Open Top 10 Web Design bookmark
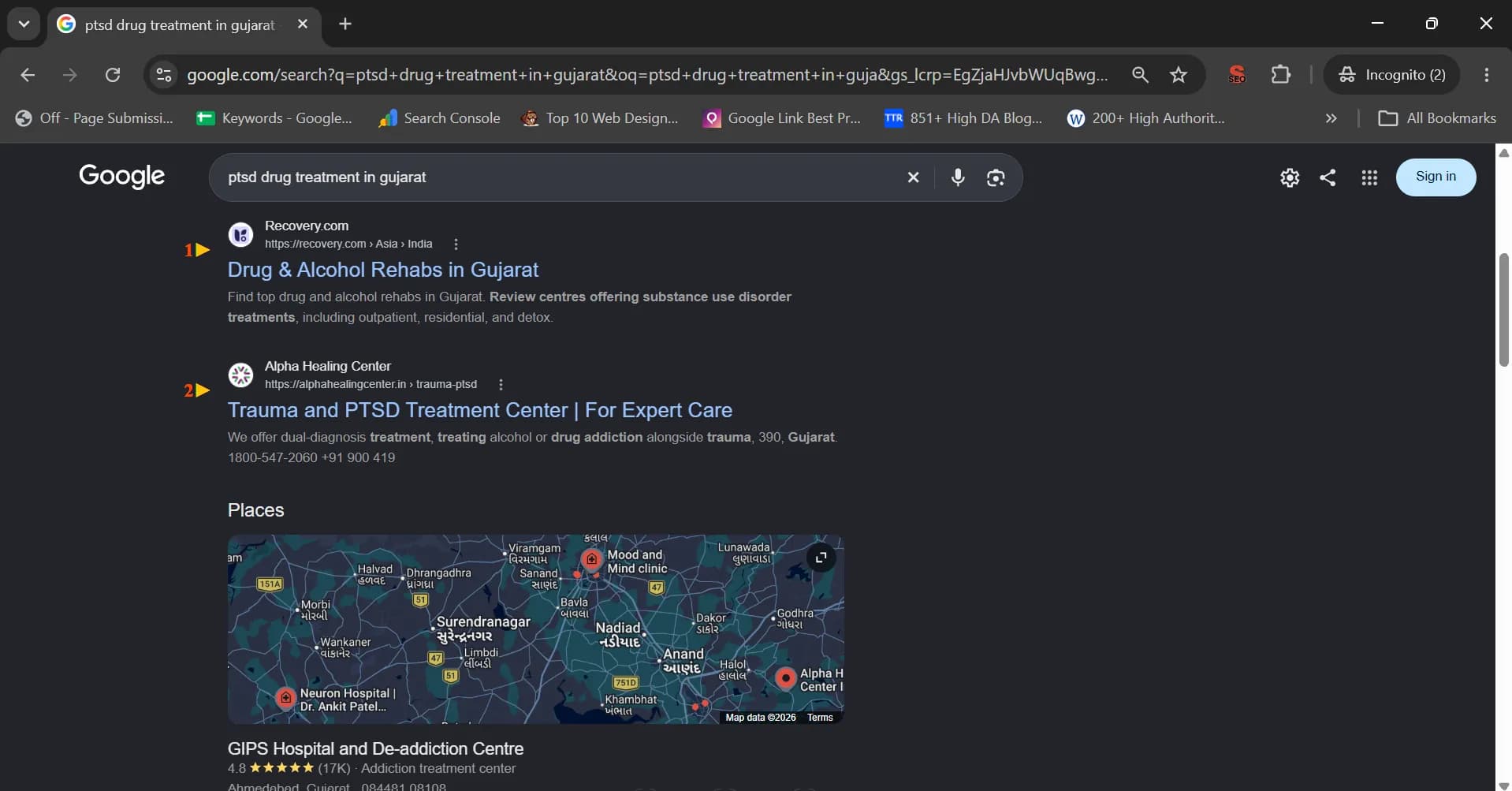Viewport: 1512px width, 791px height. coord(600,118)
